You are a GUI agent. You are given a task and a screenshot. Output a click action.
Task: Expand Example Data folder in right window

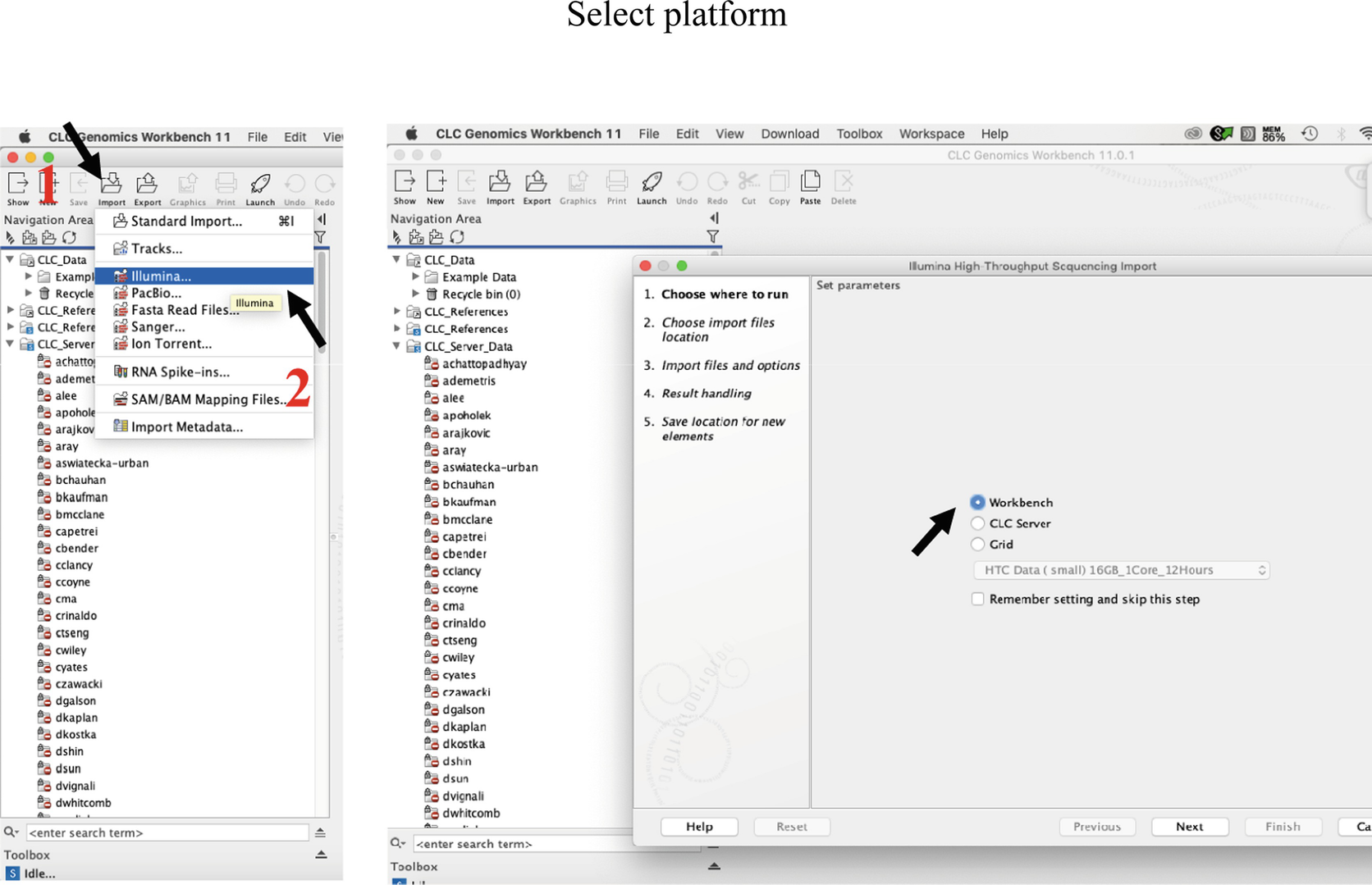(416, 277)
